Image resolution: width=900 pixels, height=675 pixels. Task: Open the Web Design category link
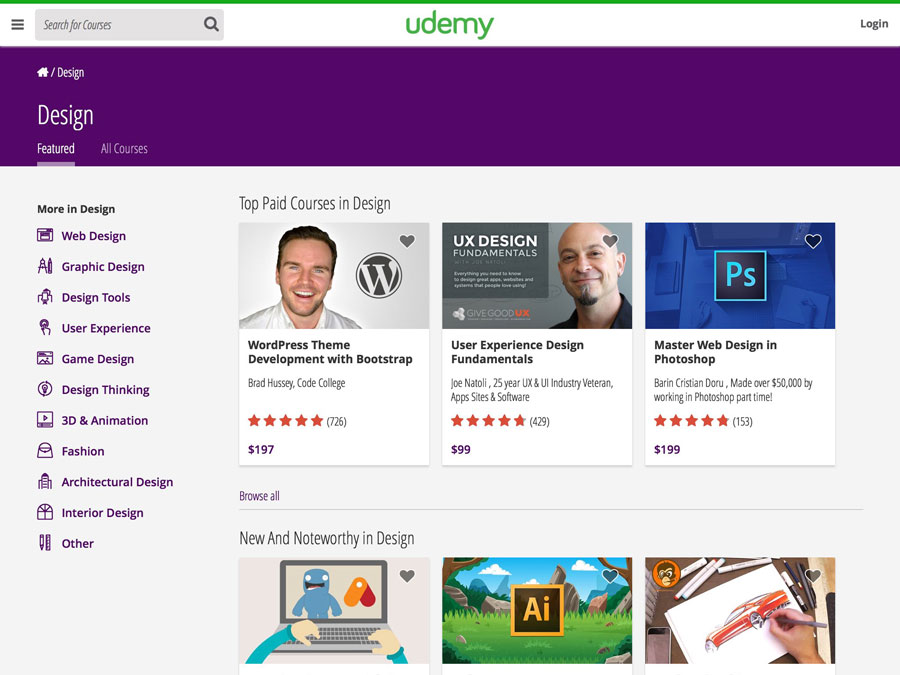(94, 236)
